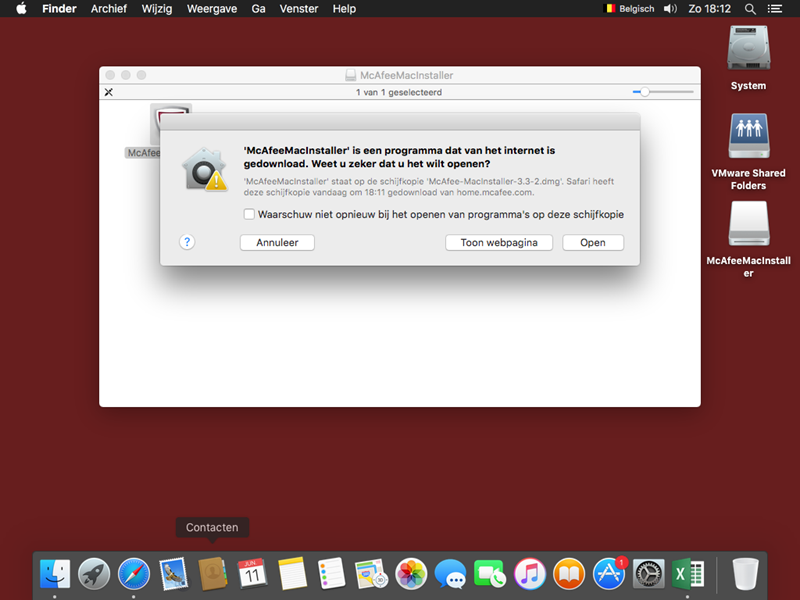Screen dimensions: 800x600
Task: Open the Help menu
Action: pyautogui.click(x=344, y=9)
